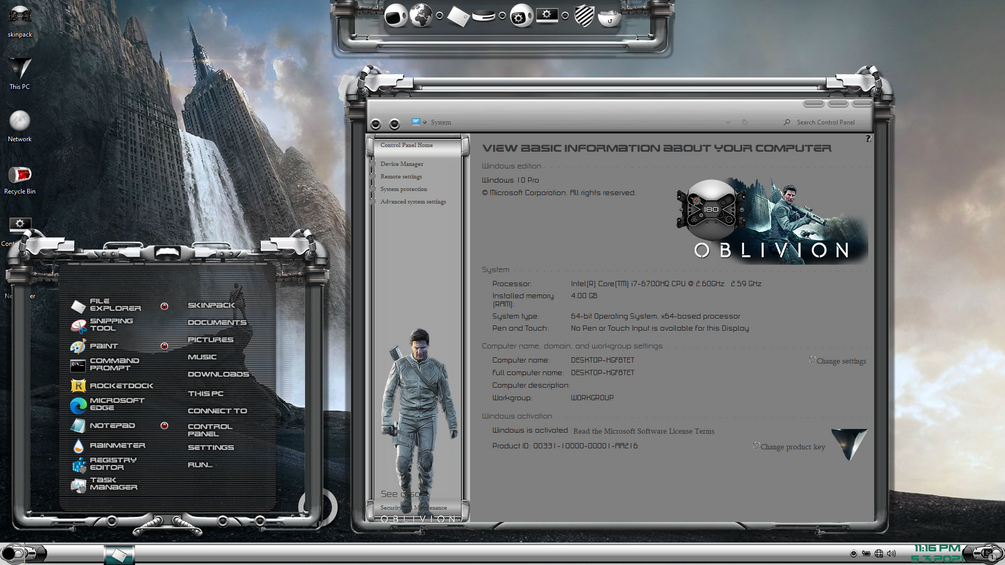Viewport: 1005px width, 565px height.
Task: Select Run... in the Start menu
Action: tap(199, 465)
